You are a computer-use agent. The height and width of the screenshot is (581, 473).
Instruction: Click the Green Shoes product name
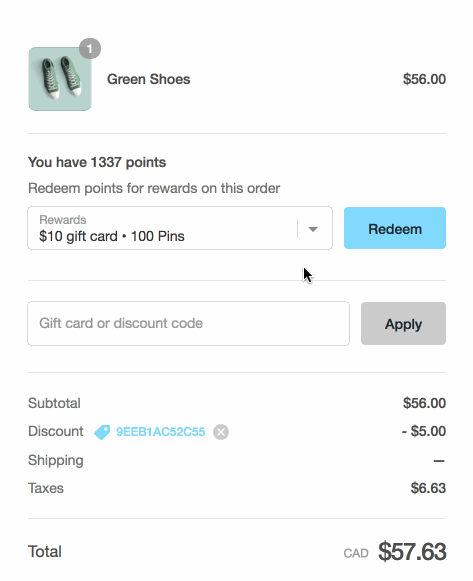149,79
